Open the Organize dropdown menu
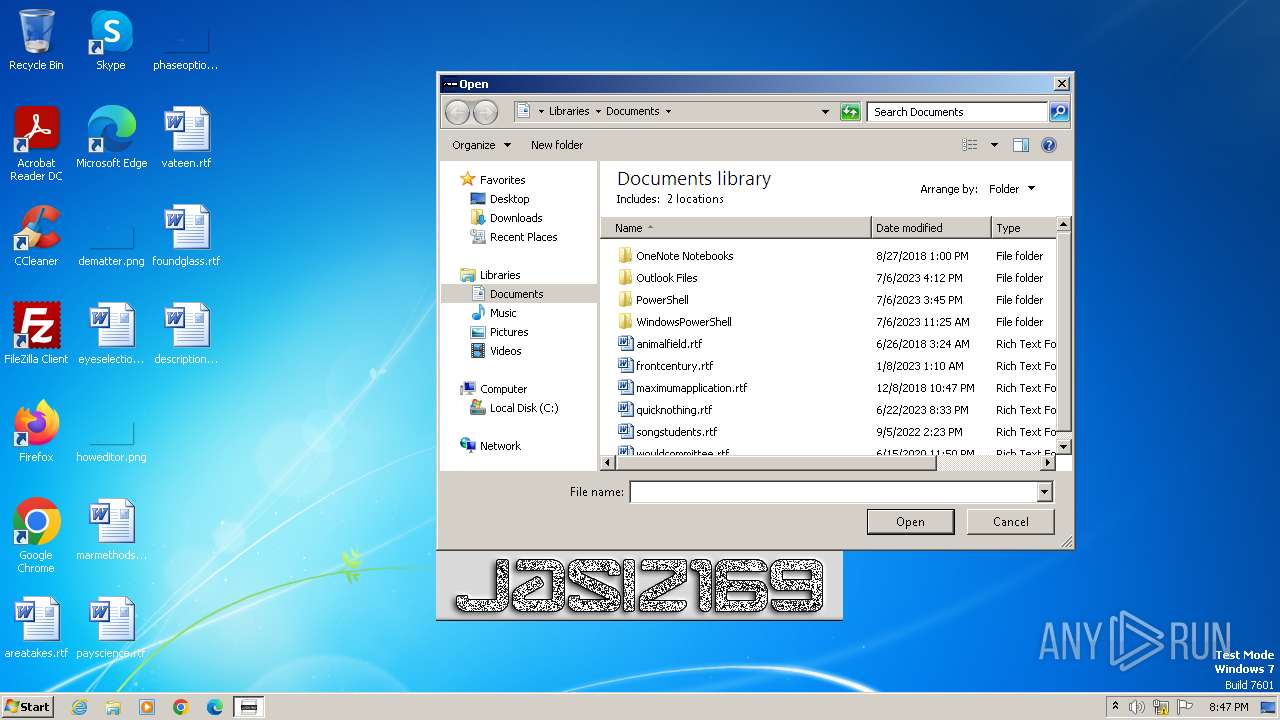Screen dimensions: 1280x720 pos(481,145)
